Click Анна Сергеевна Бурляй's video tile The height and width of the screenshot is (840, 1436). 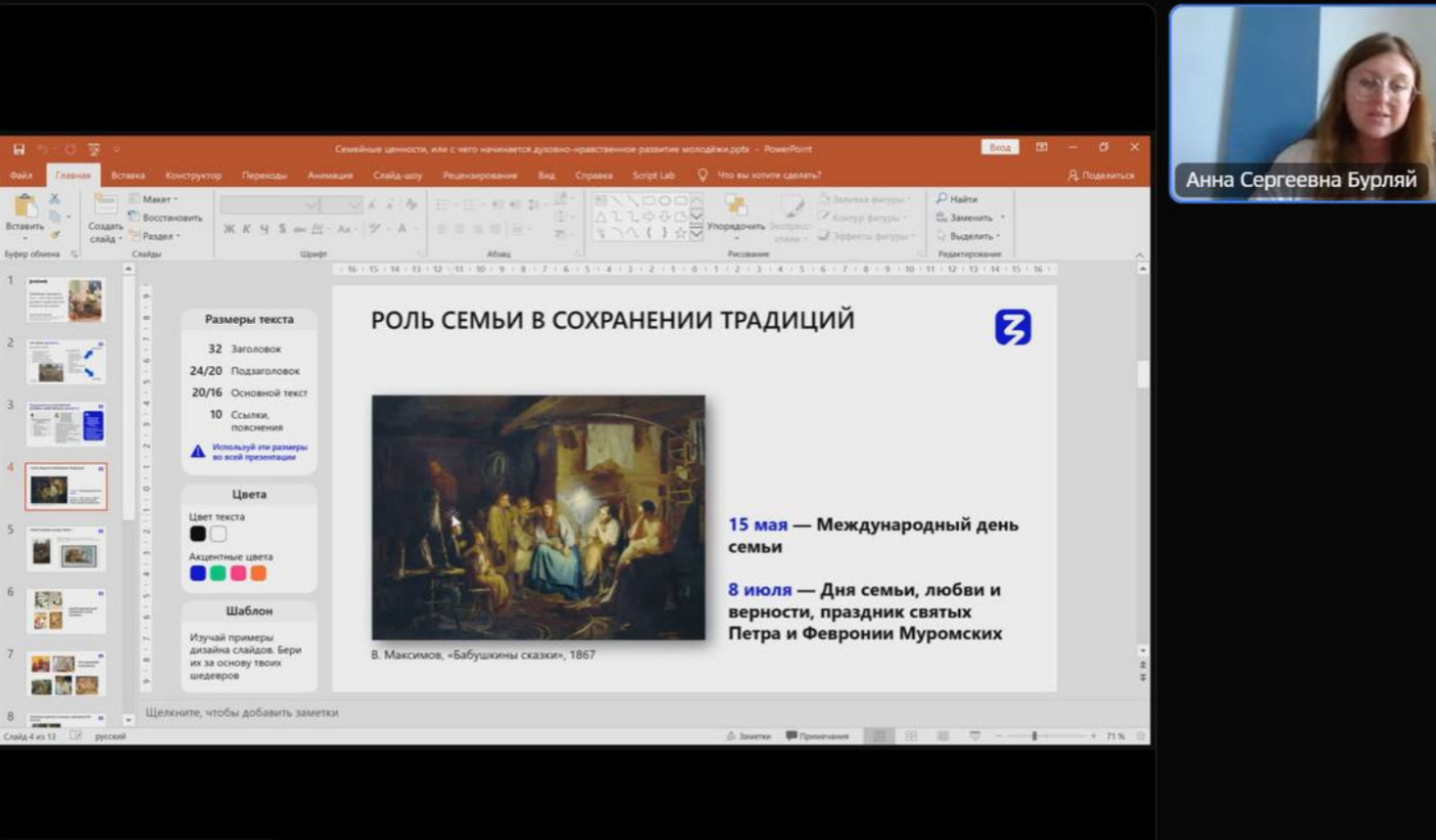tap(1303, 104)
